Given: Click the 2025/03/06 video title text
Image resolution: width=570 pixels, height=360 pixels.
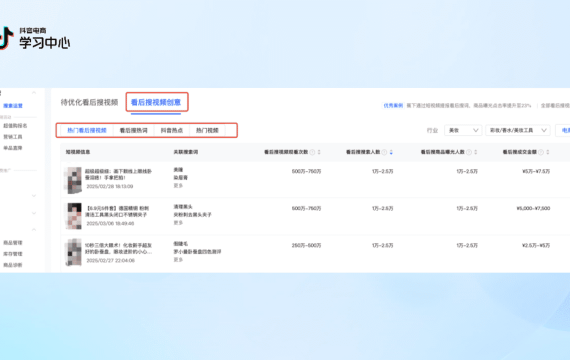Looking at the screenshot, I should (117, 212).
